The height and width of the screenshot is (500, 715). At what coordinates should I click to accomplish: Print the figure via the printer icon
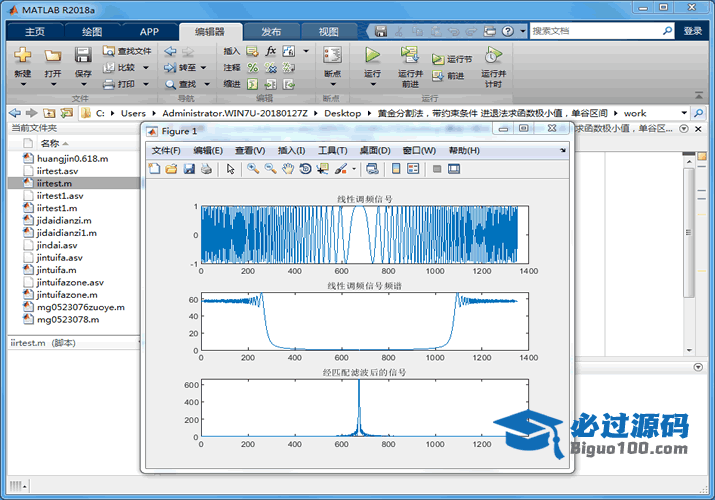point(206,169)
